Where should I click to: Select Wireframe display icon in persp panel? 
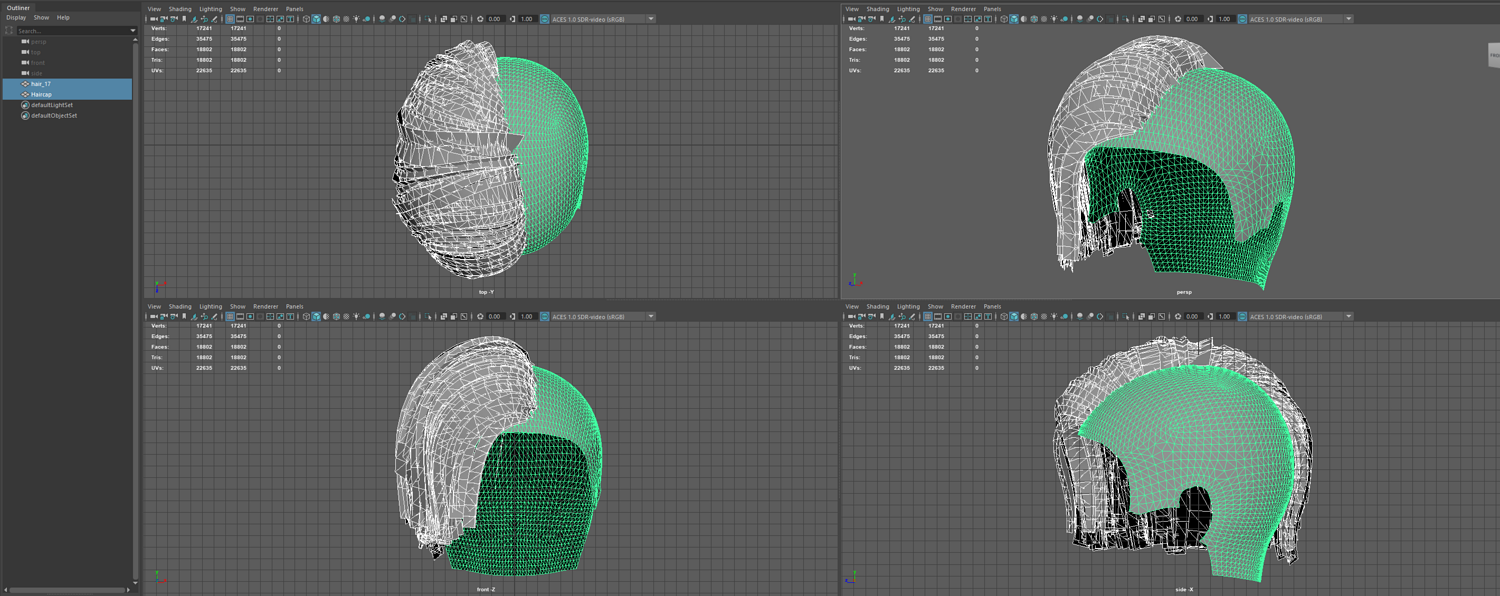click(x=1004, y=19)
